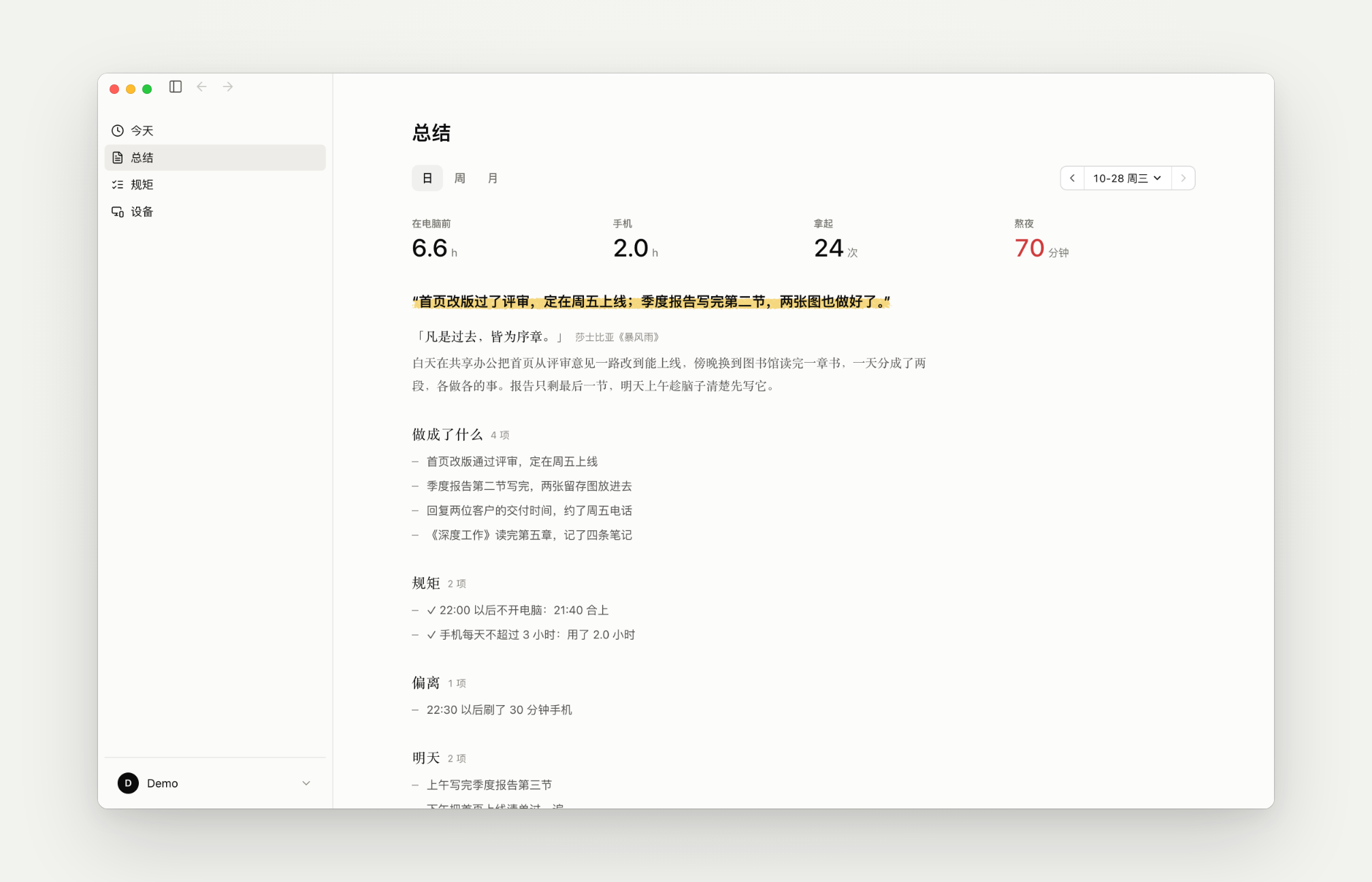Image resolution: width=1372 pixels, height=882 pixels.
Task: Click the 在电脑前 6.6 h stat
Action: click(x=435, y=240)
